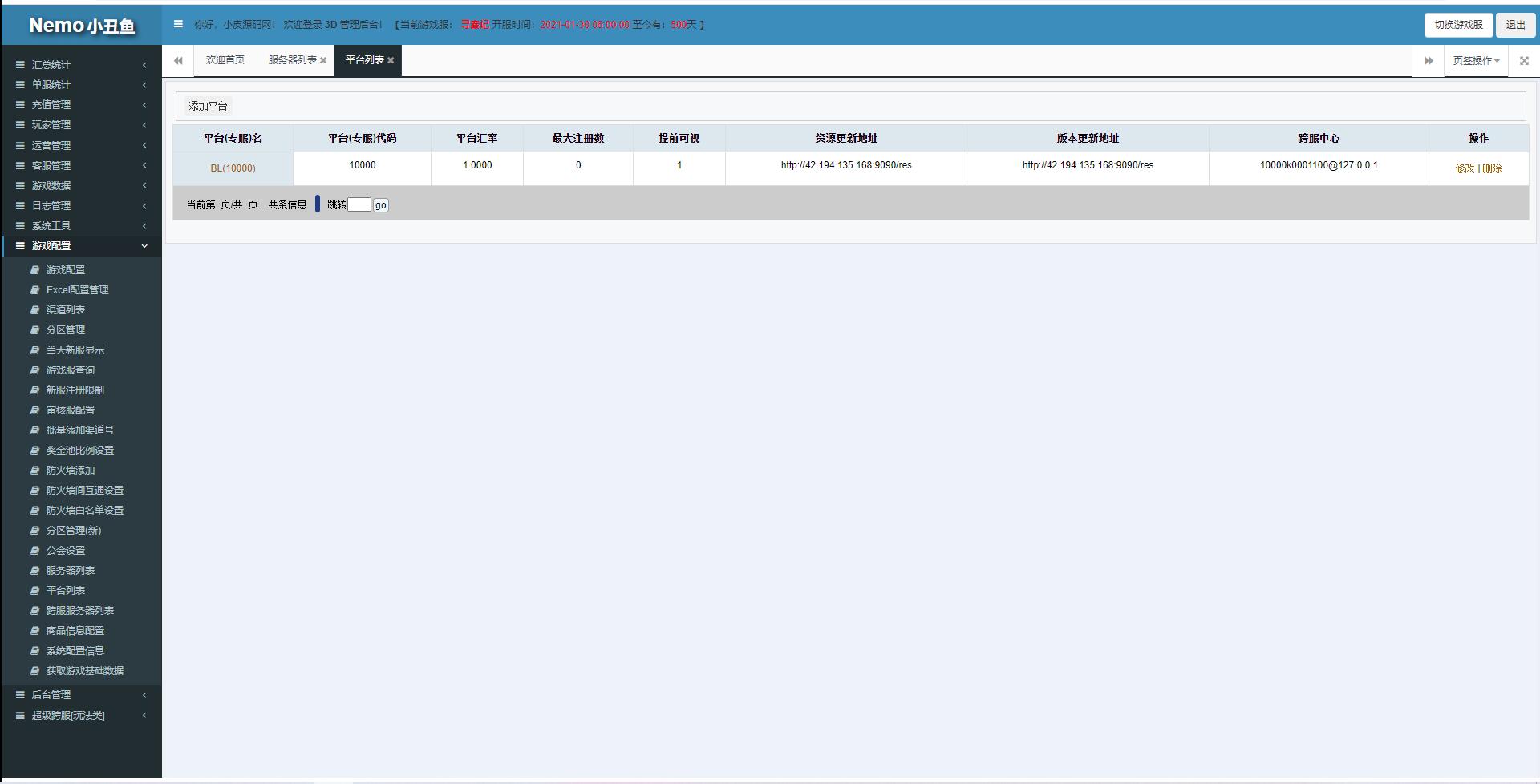Close the 平台列表 tab with its x icon
This screenshot has width=1540, height=784.
click(x=391, y=61)
